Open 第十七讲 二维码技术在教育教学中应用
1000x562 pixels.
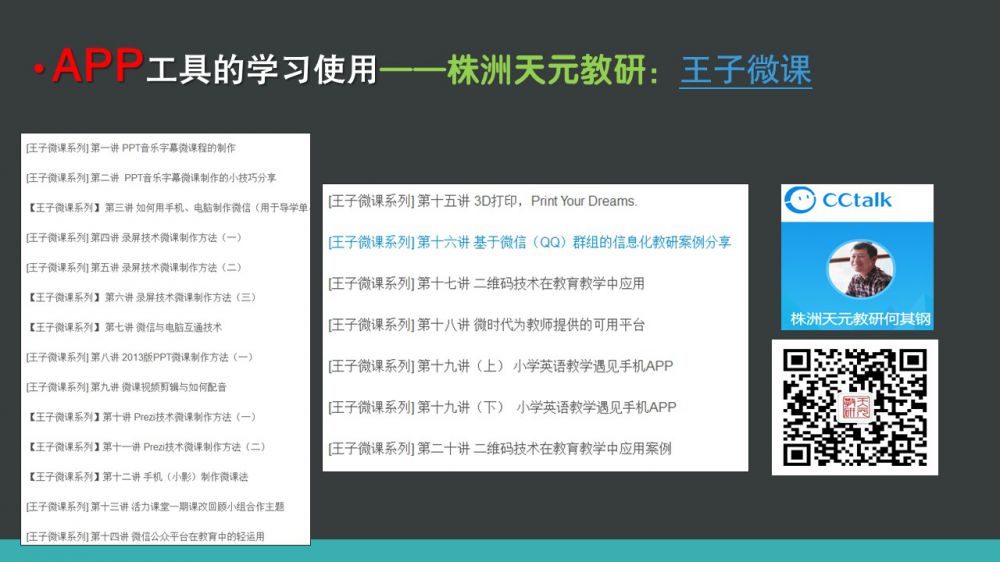pyautogui.click(x=486, y=283)
